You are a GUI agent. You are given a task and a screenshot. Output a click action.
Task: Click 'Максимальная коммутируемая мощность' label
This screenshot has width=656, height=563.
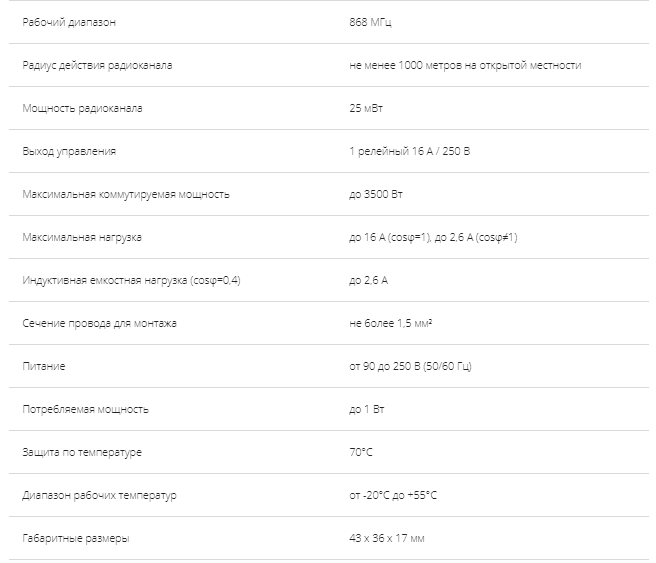pyautogui.click(x=126, y=194)
